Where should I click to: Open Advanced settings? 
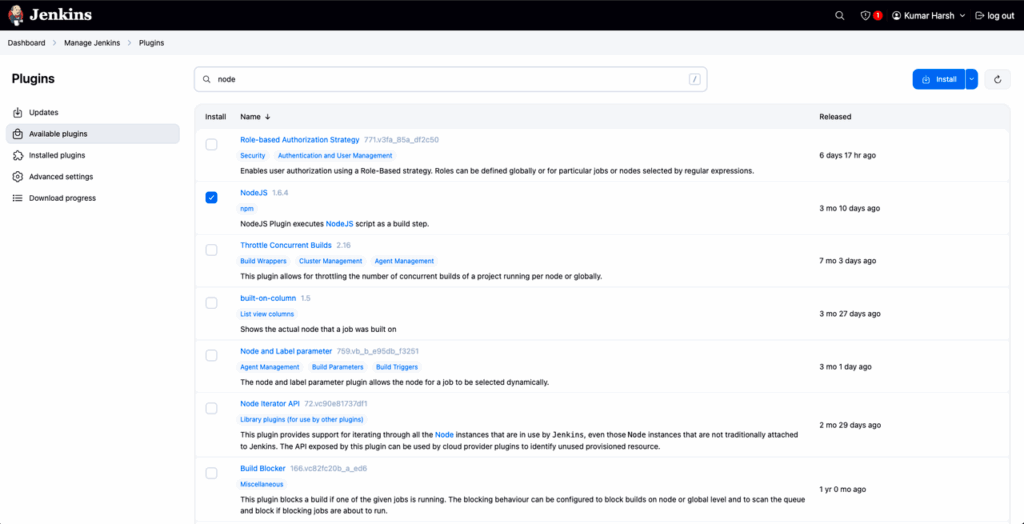[x=93, y=176]
